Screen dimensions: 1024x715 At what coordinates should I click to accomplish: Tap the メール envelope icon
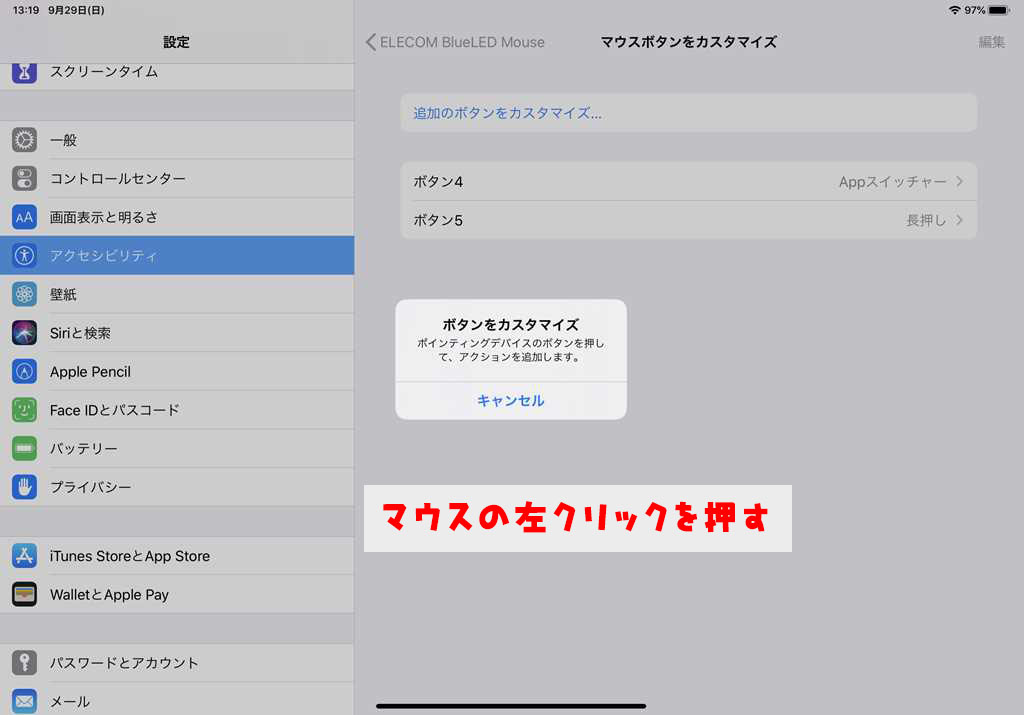[24, 701]
